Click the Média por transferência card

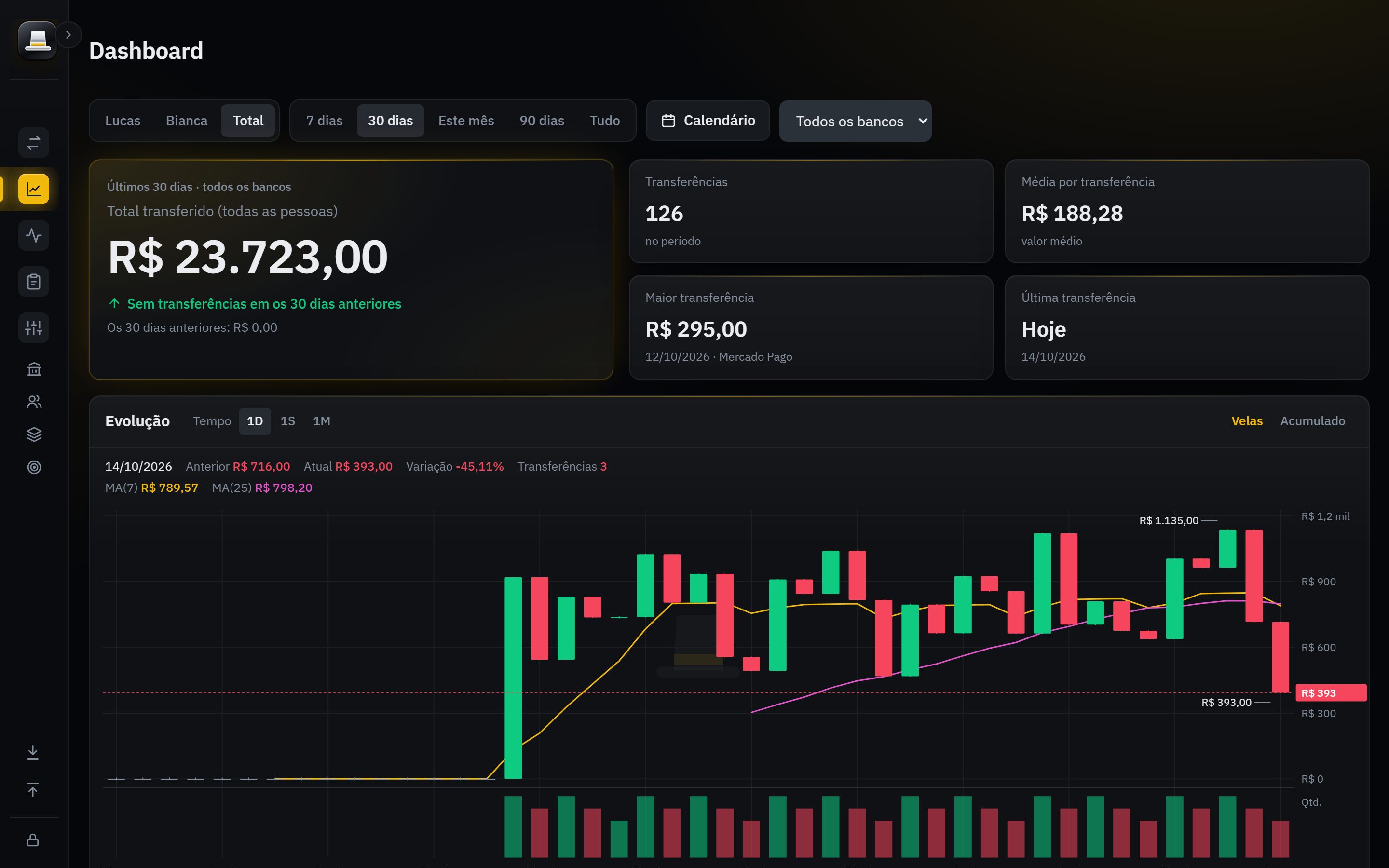coord(1187,211)
